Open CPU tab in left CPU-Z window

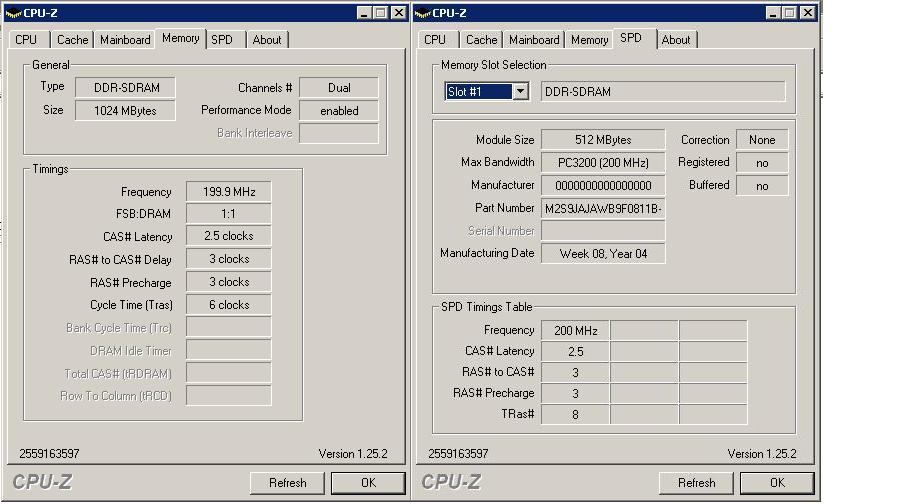26,39
